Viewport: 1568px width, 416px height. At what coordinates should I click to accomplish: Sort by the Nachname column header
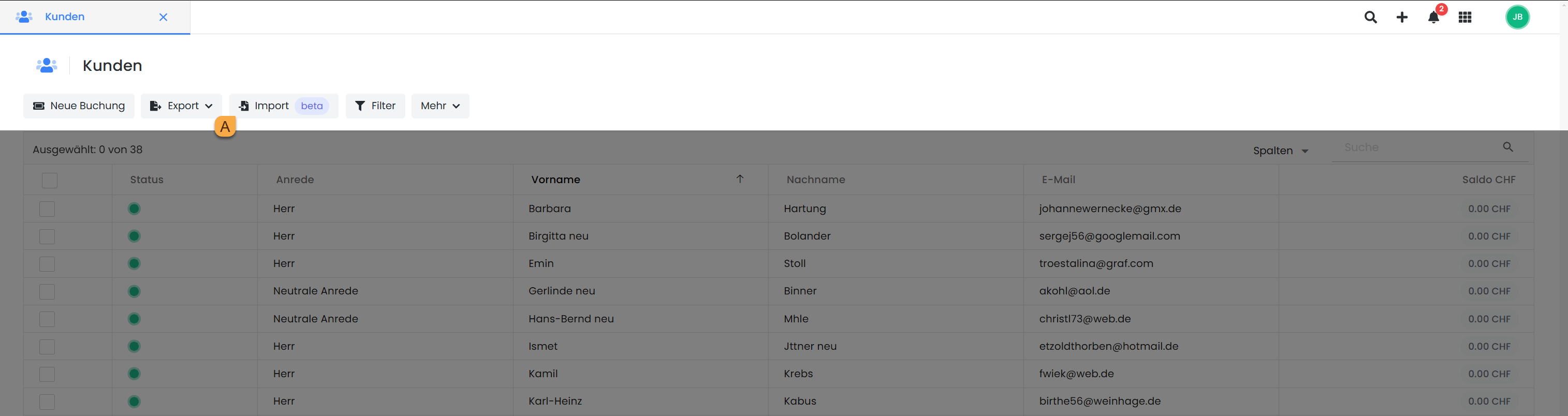point(816,180)
